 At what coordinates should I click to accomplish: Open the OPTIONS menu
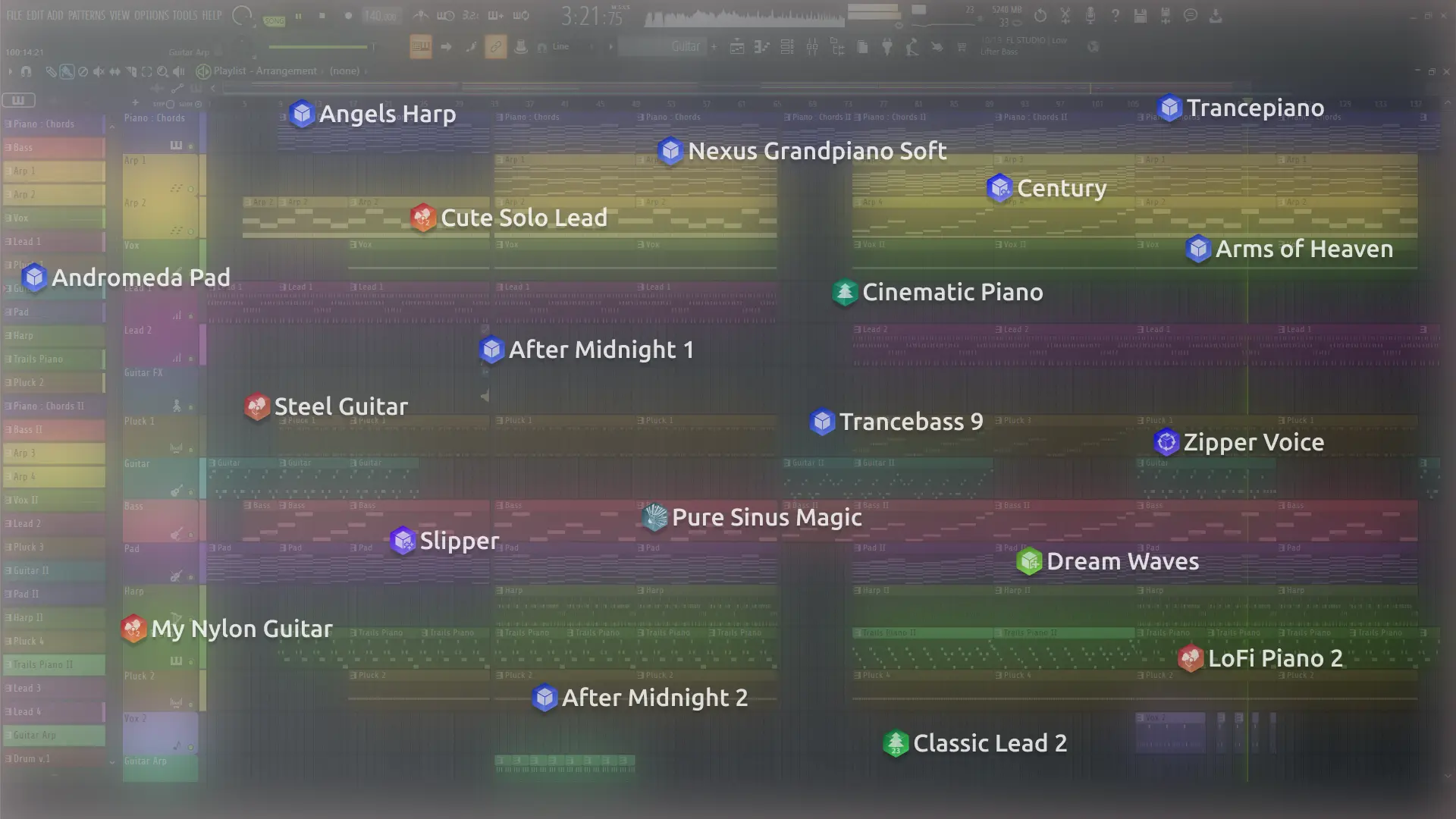point(151,15)
